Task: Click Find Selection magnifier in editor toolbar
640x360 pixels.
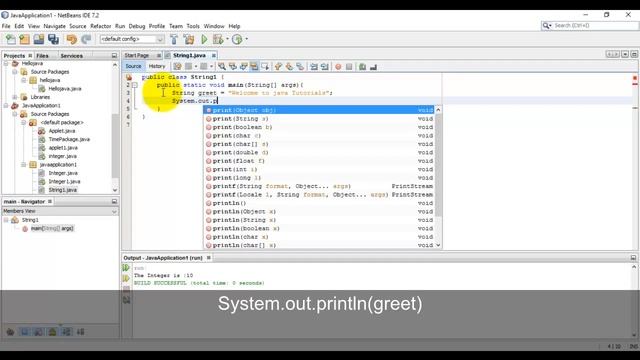Action: coord(222,67)
